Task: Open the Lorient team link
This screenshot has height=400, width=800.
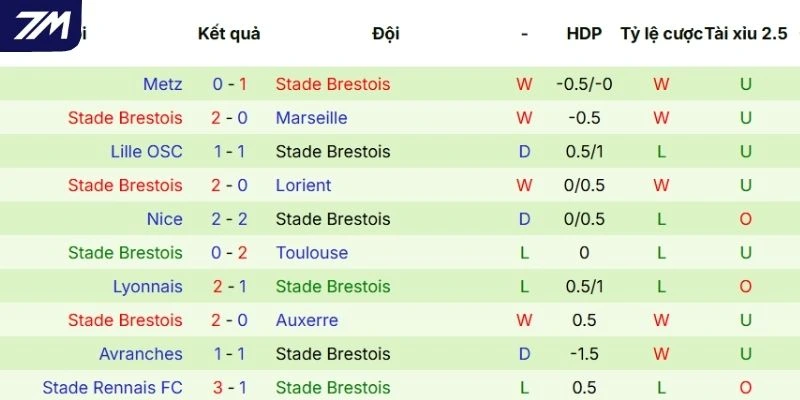Action: tap(303, 185)
